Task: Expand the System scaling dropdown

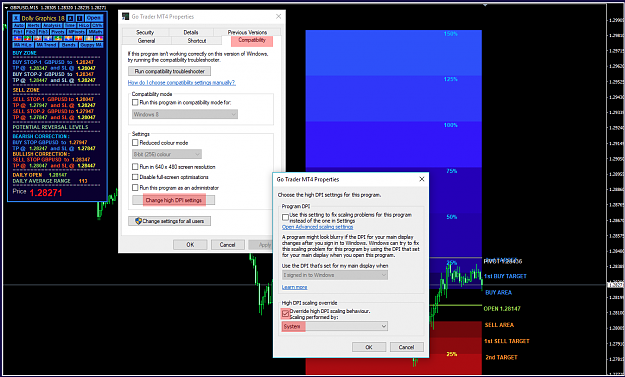Action: [x=335, y=326]
